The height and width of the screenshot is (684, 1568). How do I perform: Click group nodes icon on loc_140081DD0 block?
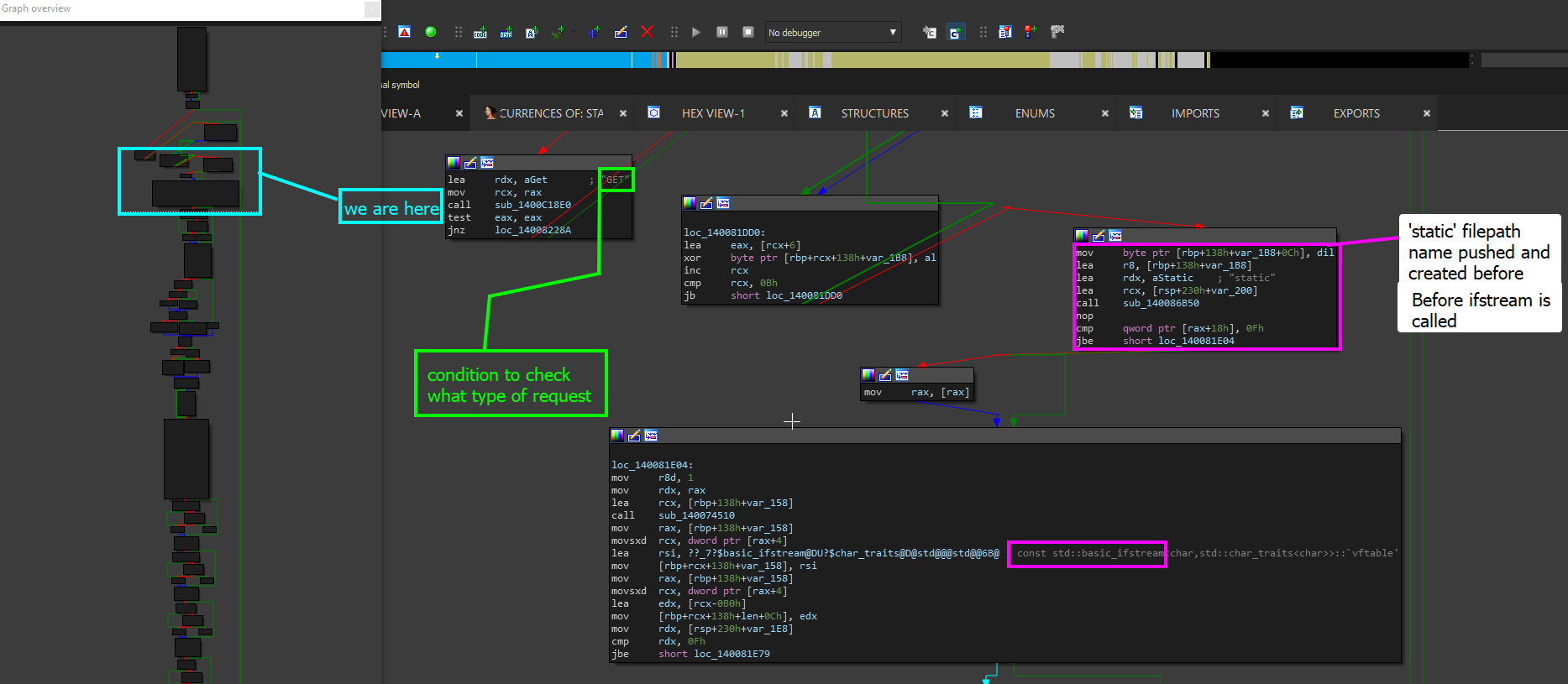(x=723, y=203)
